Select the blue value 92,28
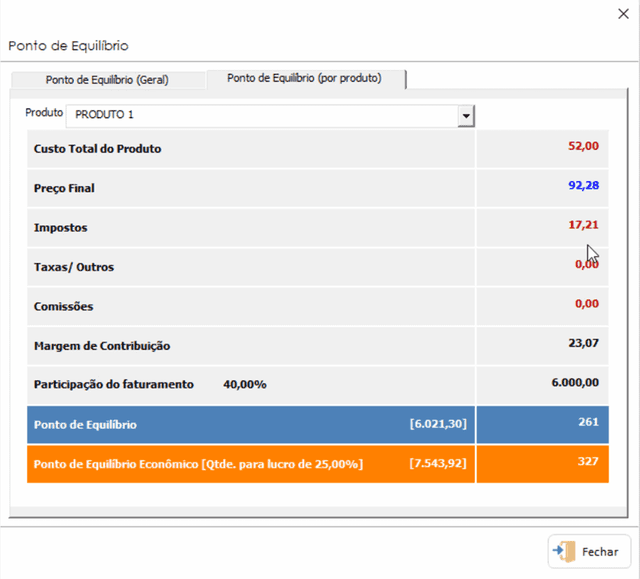 584,185
